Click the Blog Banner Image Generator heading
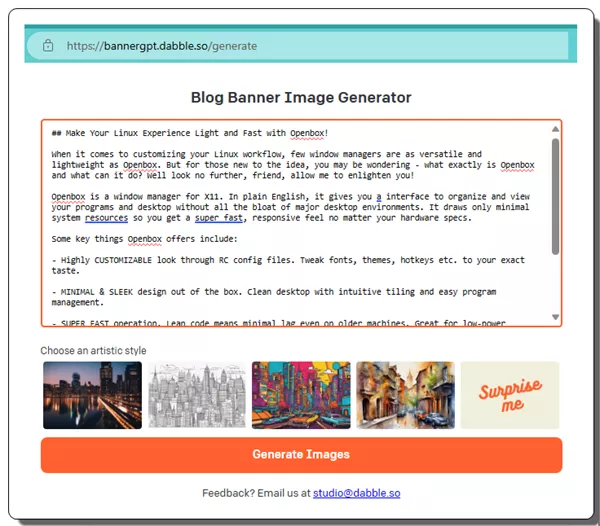 coord(301,97)
